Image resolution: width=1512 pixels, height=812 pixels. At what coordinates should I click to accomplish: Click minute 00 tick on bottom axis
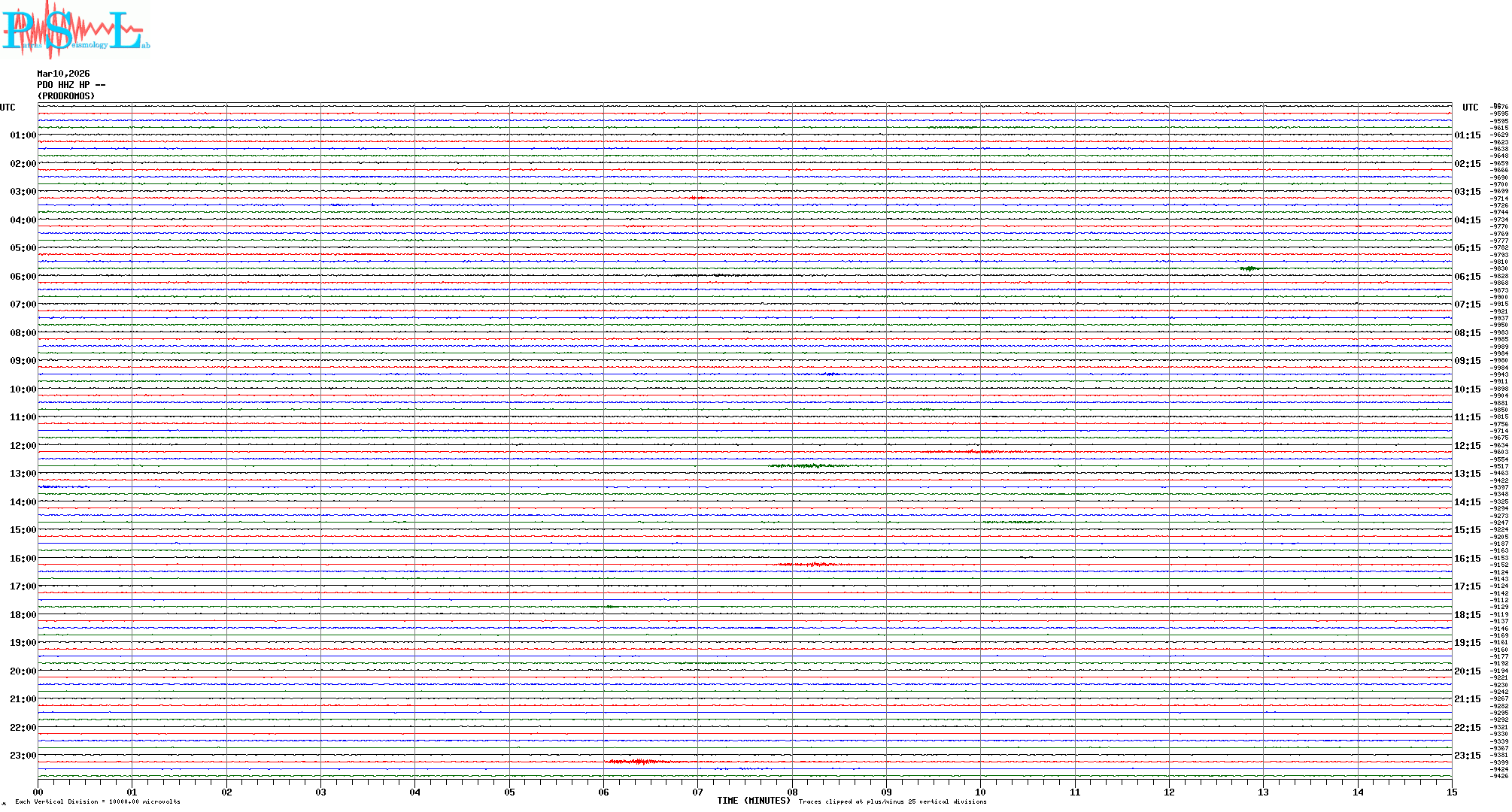click(x=38, y=792)
